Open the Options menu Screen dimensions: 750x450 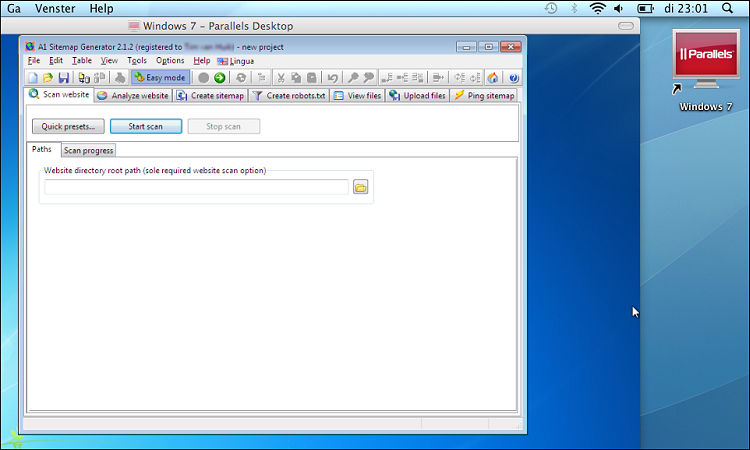pyautogui.click(x=170, y=61)
